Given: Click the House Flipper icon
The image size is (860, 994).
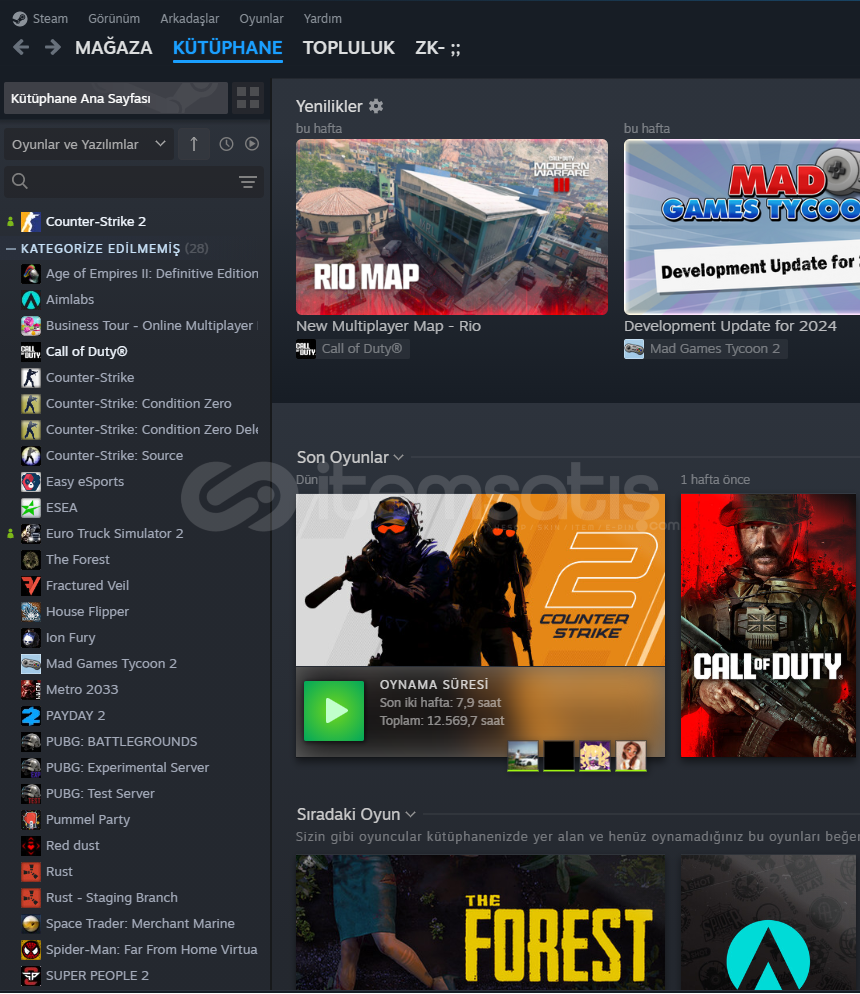Looking at the screenshot, I should [31, 612].
